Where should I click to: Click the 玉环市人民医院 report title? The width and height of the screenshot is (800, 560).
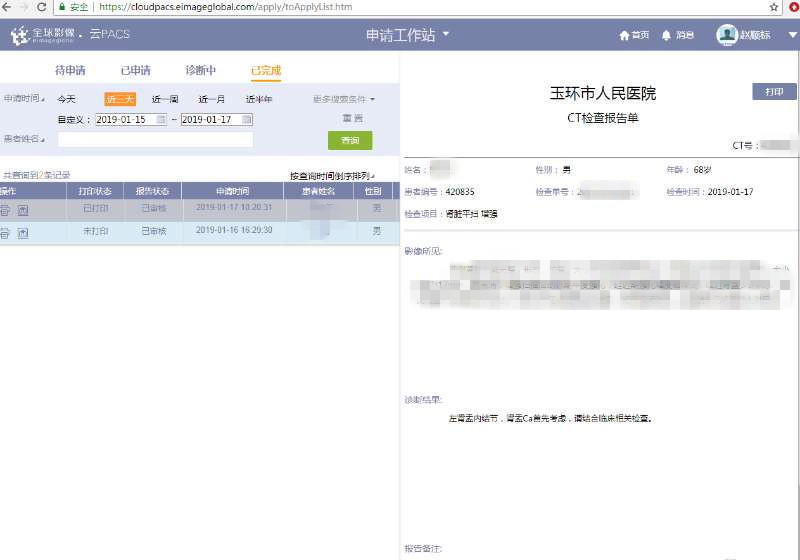pos(603,93)
